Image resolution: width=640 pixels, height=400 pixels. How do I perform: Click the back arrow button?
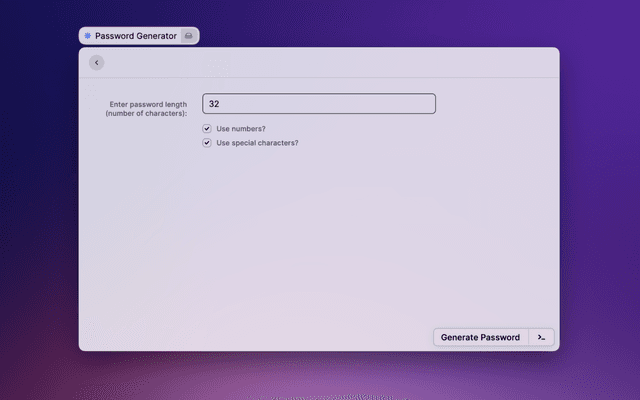tap(96, 62)
